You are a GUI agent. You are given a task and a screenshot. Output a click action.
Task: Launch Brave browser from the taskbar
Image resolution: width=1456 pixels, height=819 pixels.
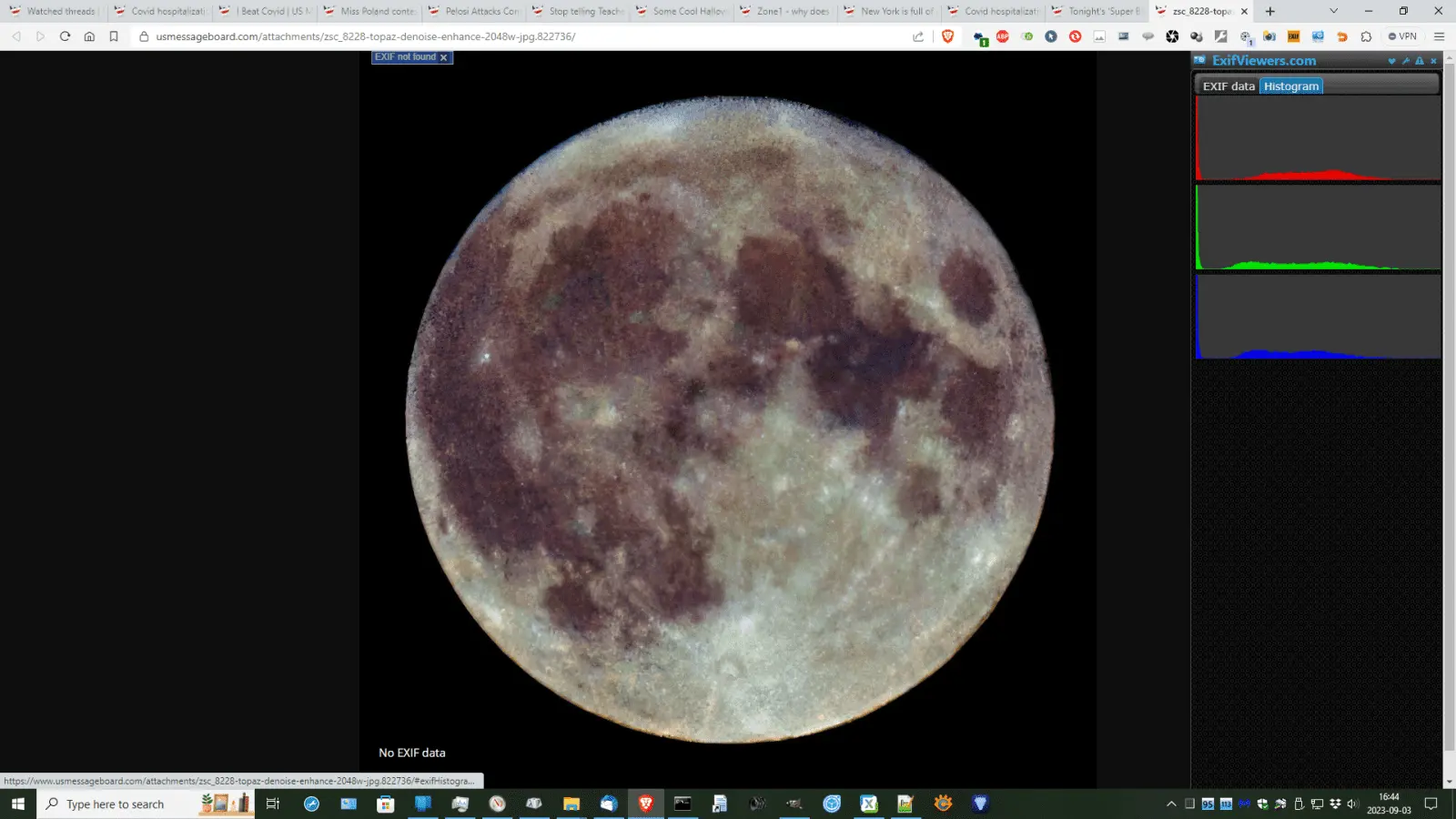647,804
